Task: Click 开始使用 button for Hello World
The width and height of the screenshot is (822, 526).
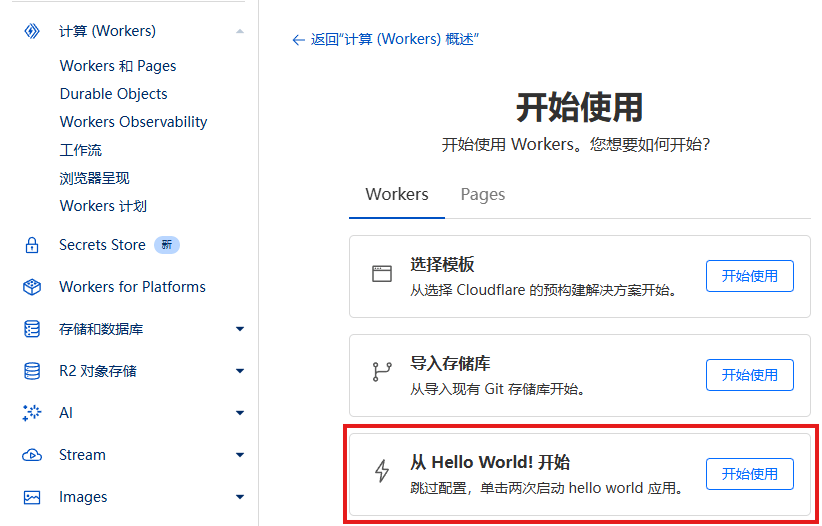Action: 750,474
